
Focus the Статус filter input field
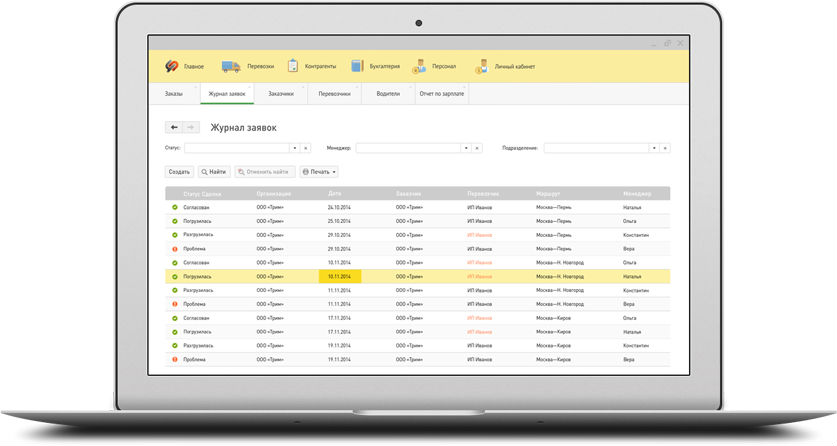[237, 148]
